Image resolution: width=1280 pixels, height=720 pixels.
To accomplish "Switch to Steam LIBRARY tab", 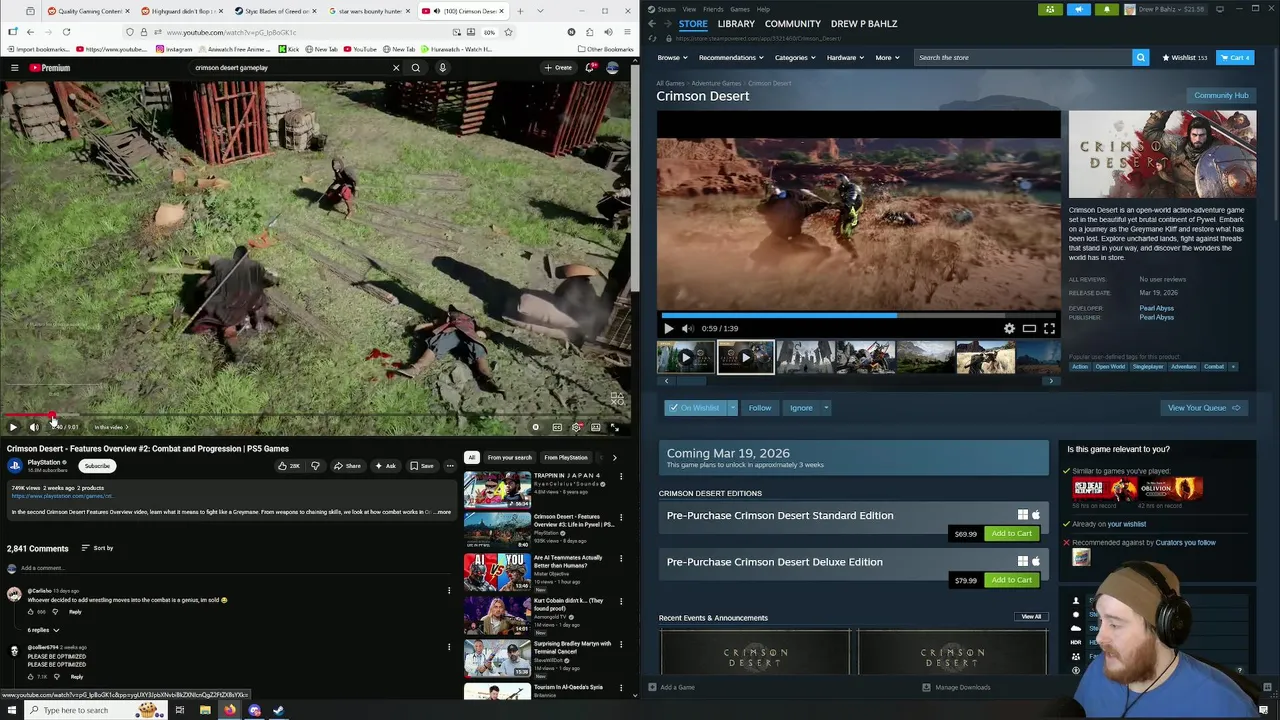I will click(736, 23).
